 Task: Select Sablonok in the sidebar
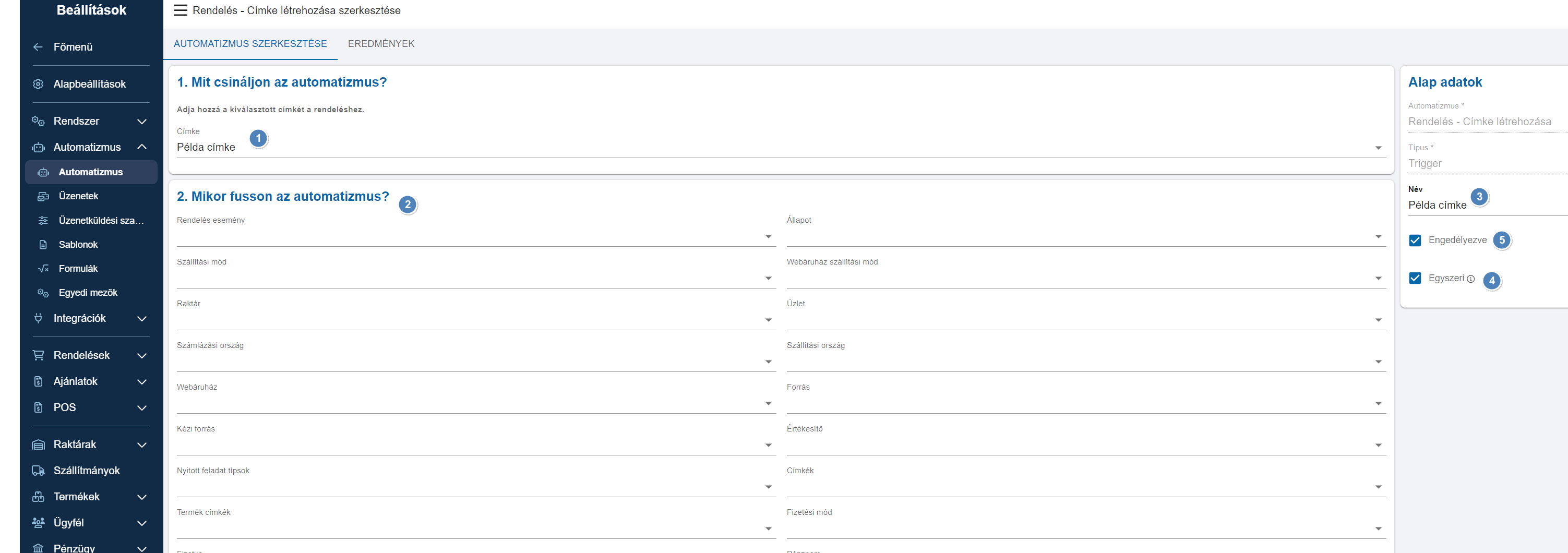[78, 245]
